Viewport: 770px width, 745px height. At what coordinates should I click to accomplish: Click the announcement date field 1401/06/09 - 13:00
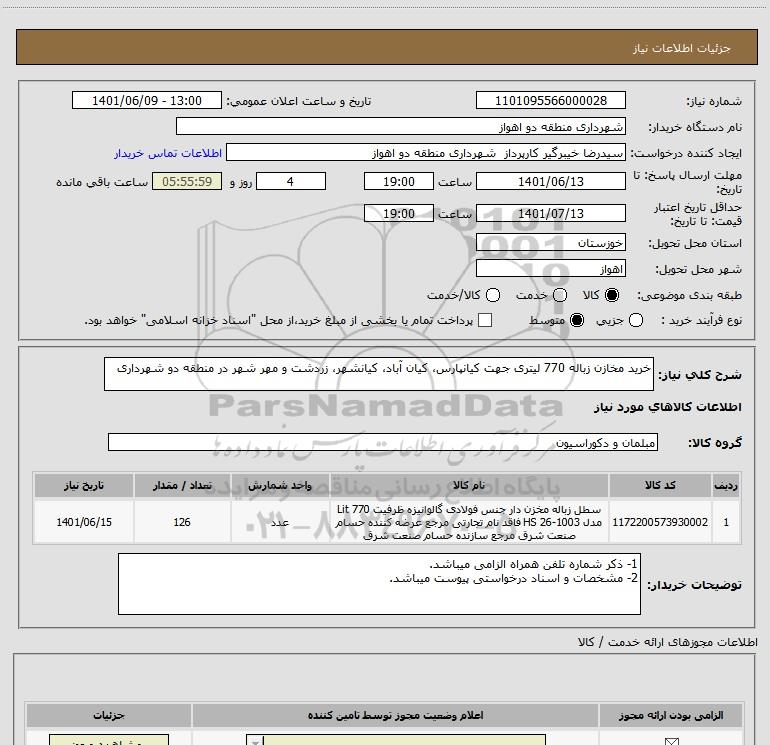pyautogui.click(x=147, y=100)
